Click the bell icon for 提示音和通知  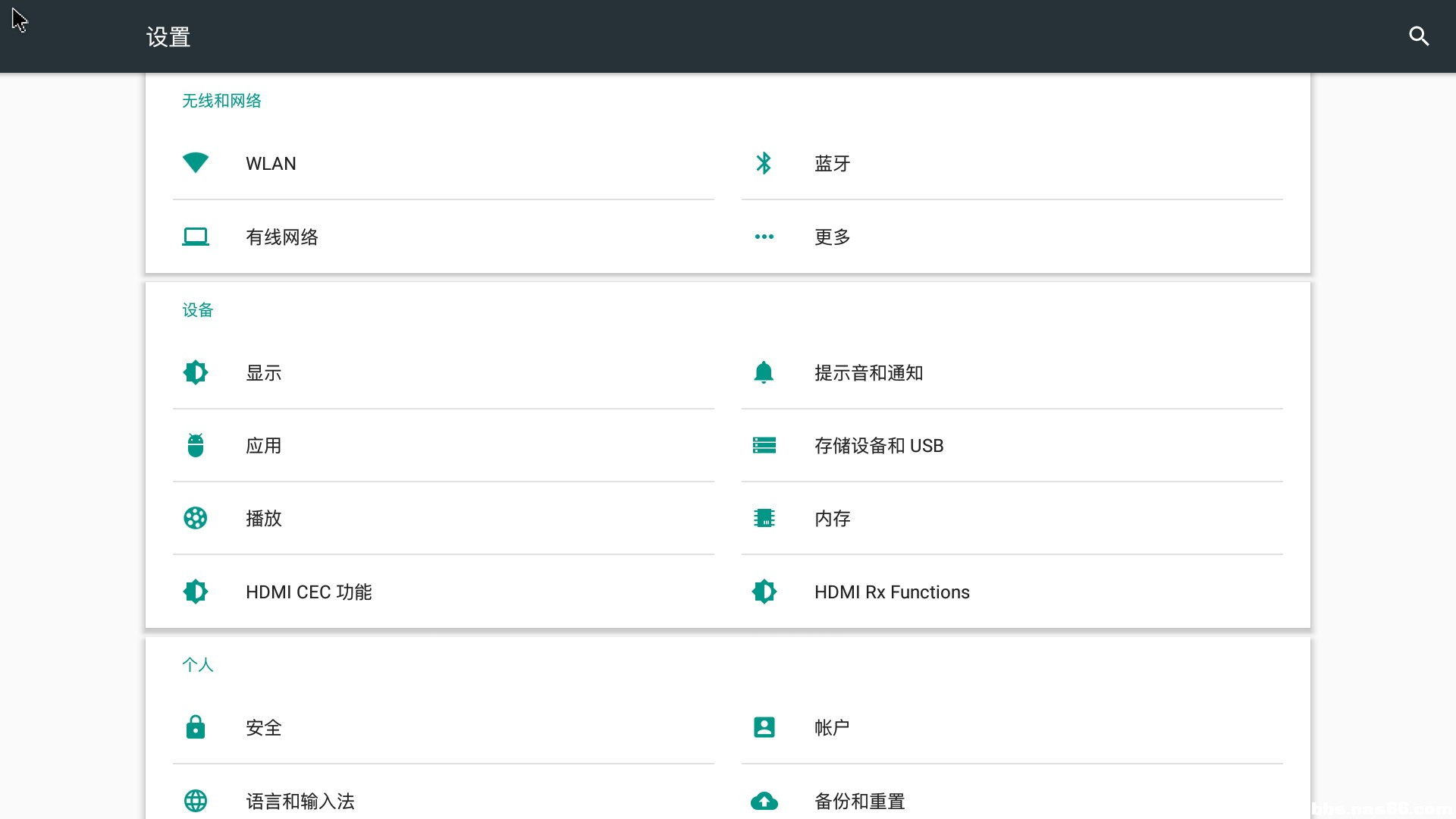pyautogui.click(x=764, y=372)
